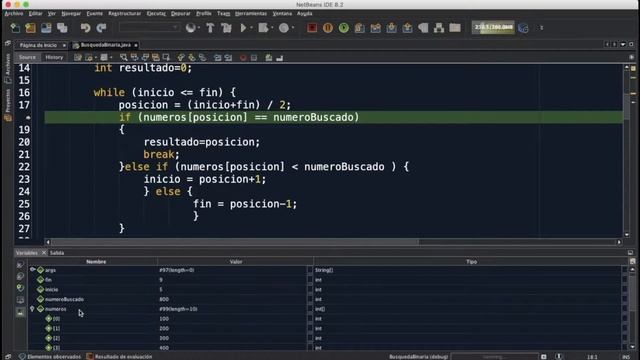Click the Apply Code Changes icon
This screenshot has height=360, width=640.
click(439, 28)
